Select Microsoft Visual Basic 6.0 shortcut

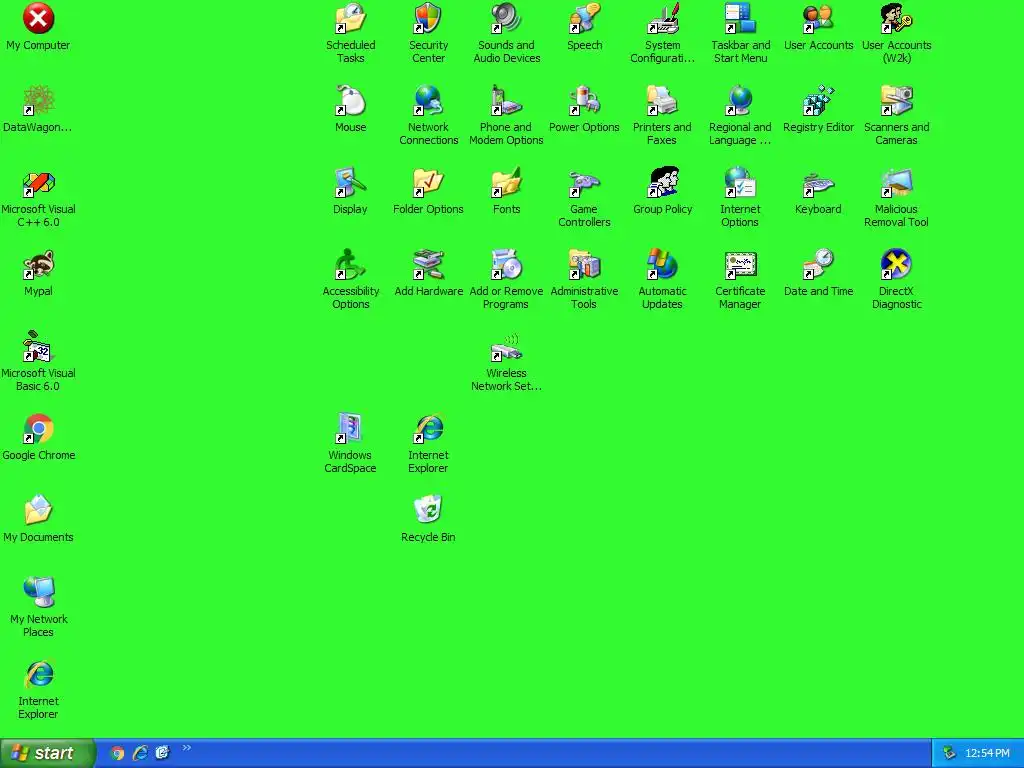(x=38, y=347)
